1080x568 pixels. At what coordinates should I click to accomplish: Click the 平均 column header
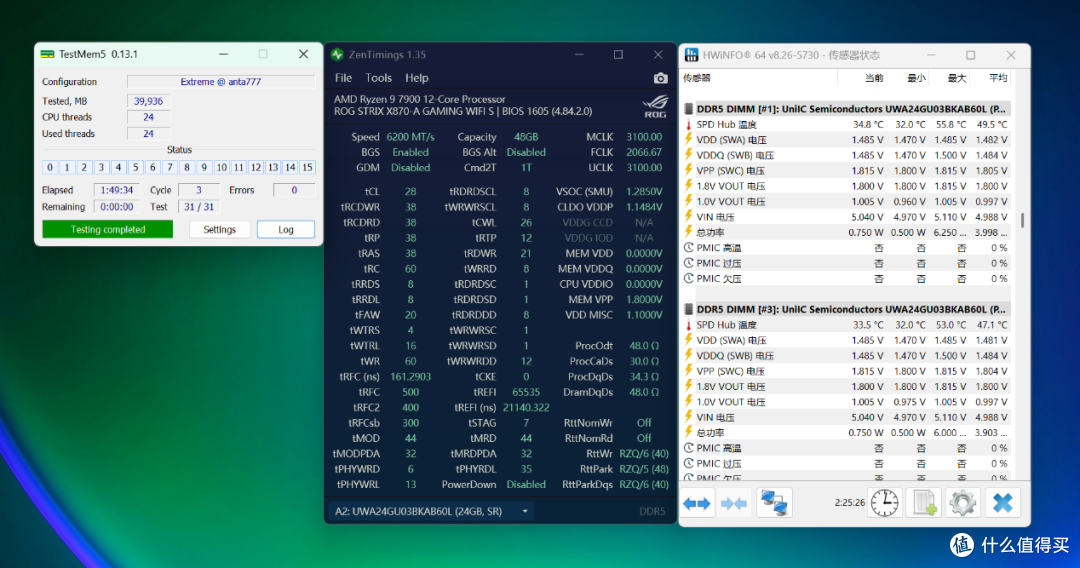[997, 78]
